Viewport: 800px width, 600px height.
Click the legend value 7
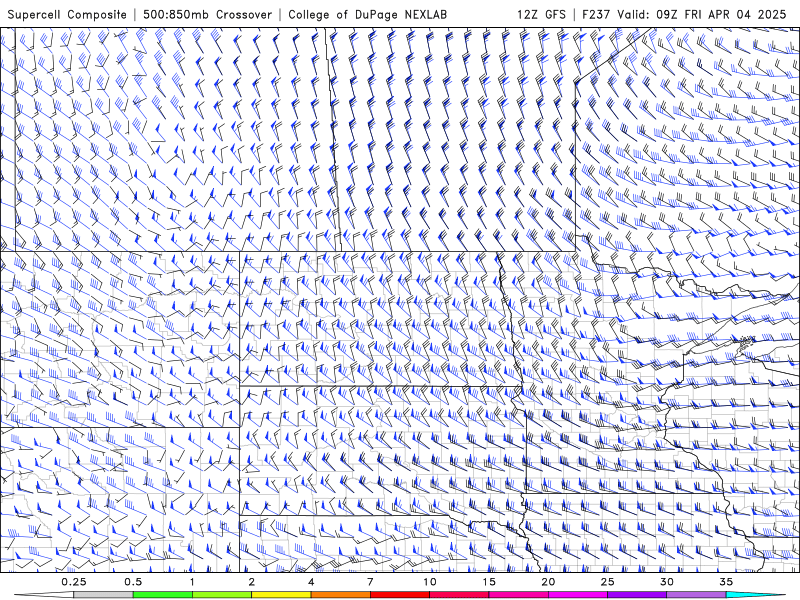tap(370, 582)
